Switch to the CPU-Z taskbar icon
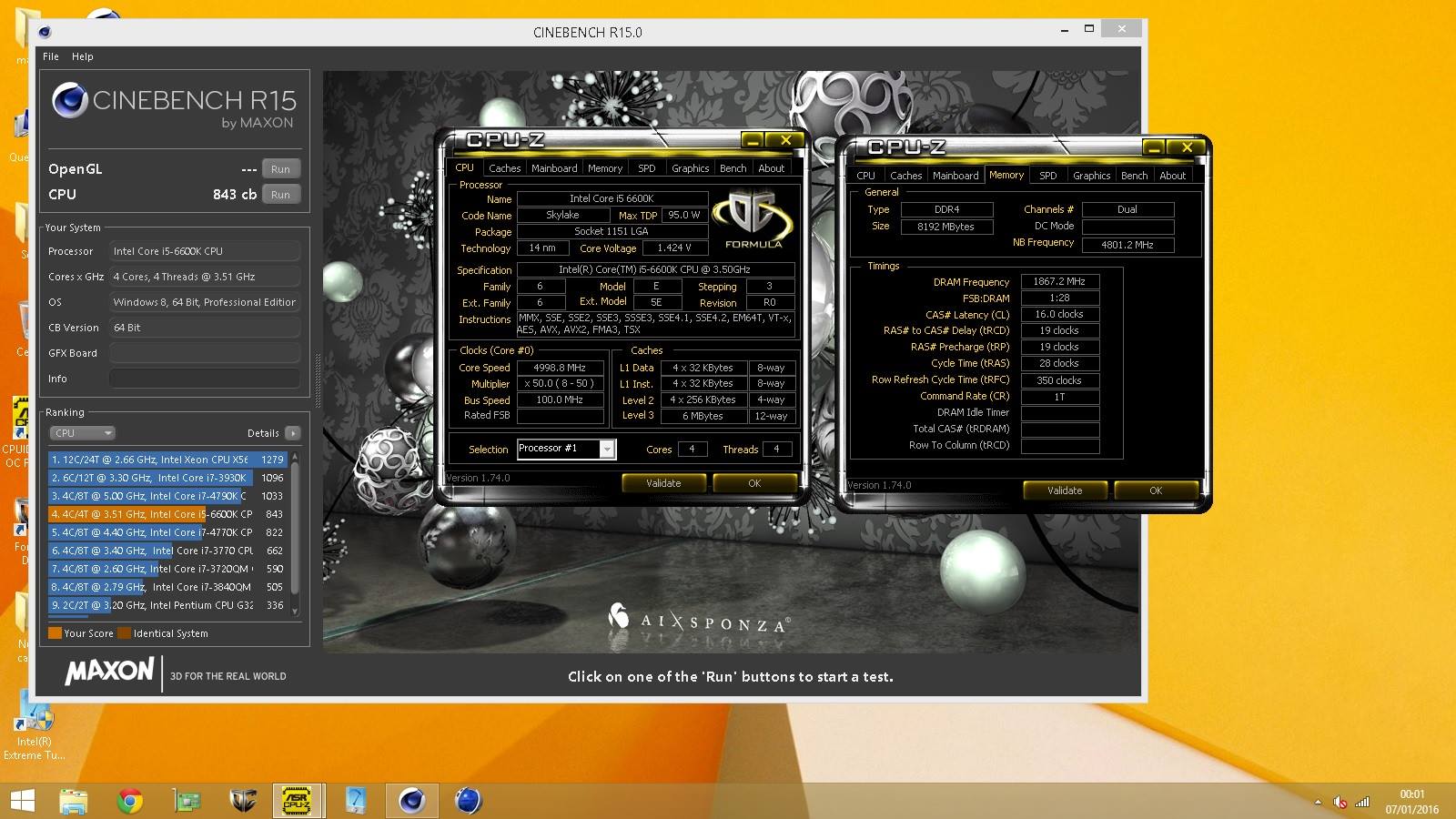1456x819 pixels. (298, 801)
